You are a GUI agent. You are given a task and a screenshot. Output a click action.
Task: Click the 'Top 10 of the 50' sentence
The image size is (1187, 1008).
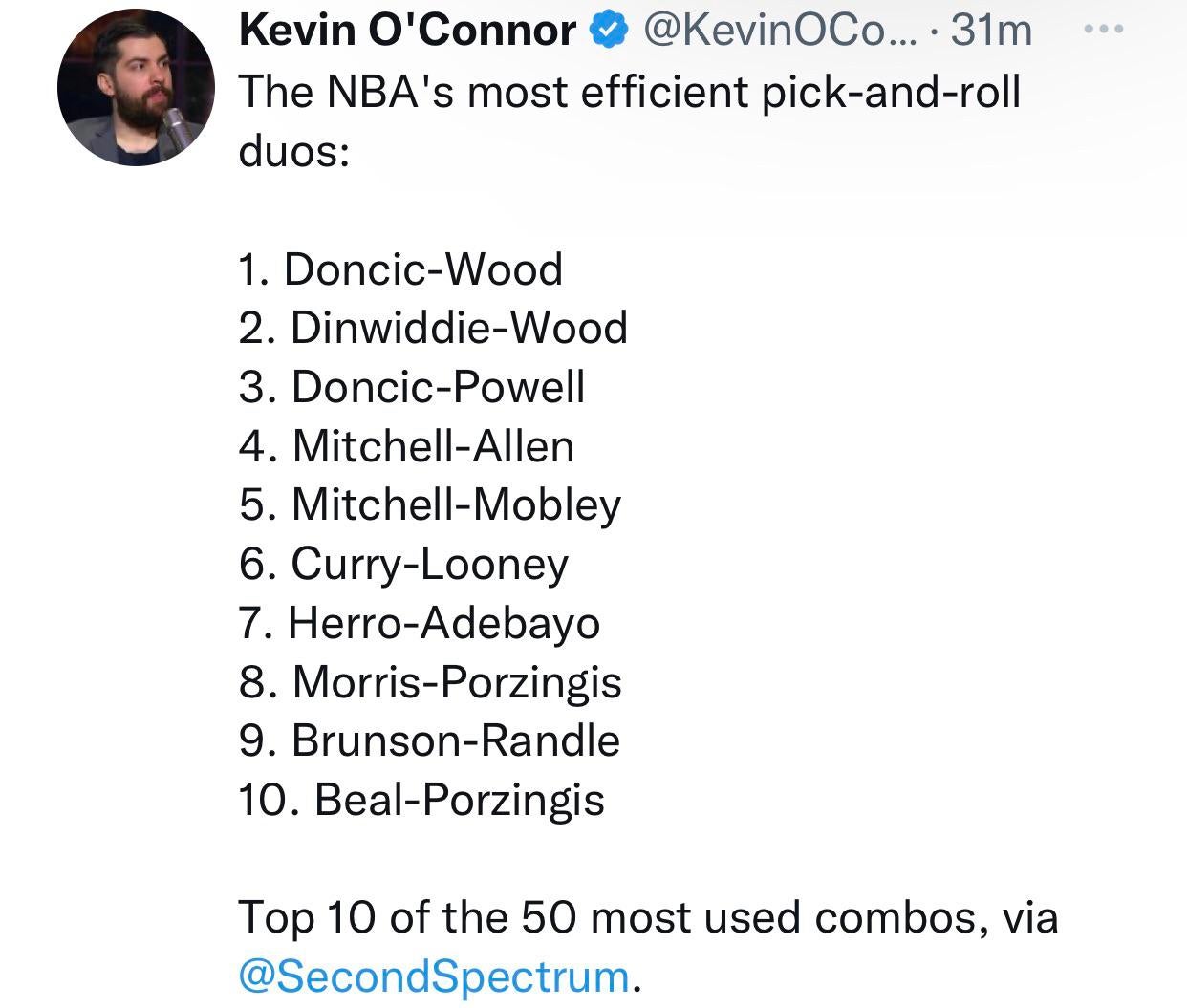click(648, 917)
